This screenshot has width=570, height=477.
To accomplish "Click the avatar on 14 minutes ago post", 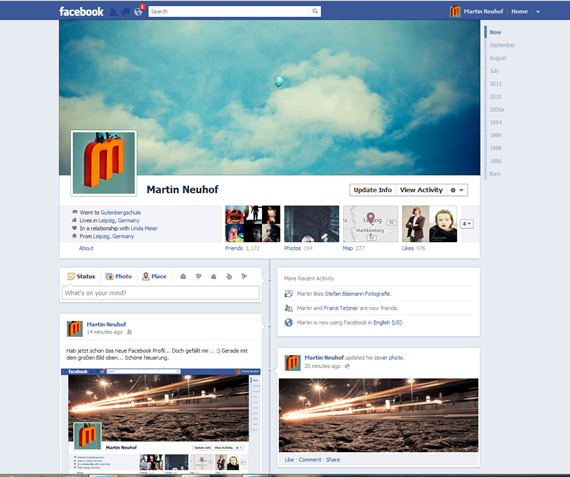I will [75, 329].
